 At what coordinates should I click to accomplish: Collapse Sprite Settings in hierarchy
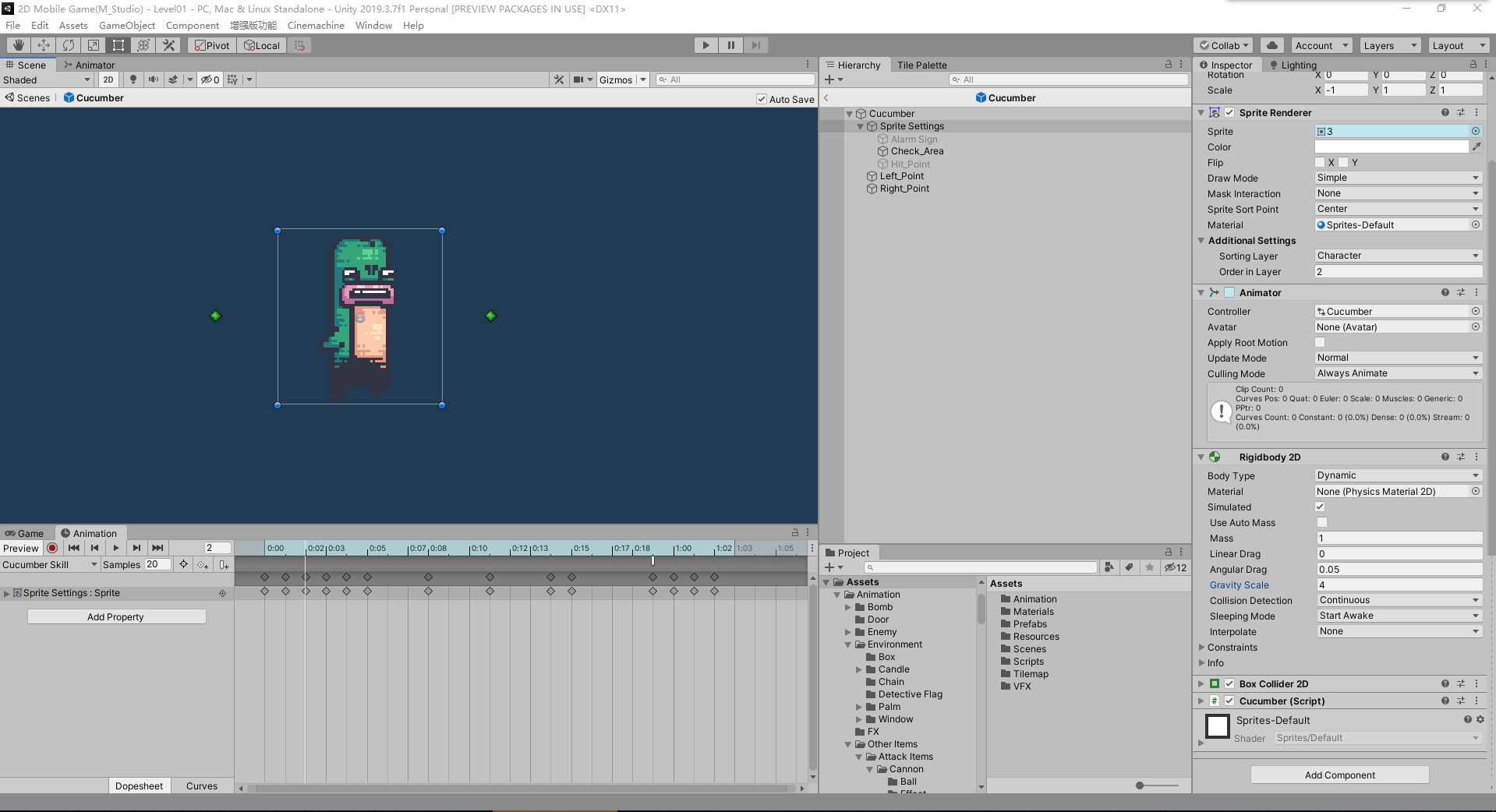click(x=861, y=126)
